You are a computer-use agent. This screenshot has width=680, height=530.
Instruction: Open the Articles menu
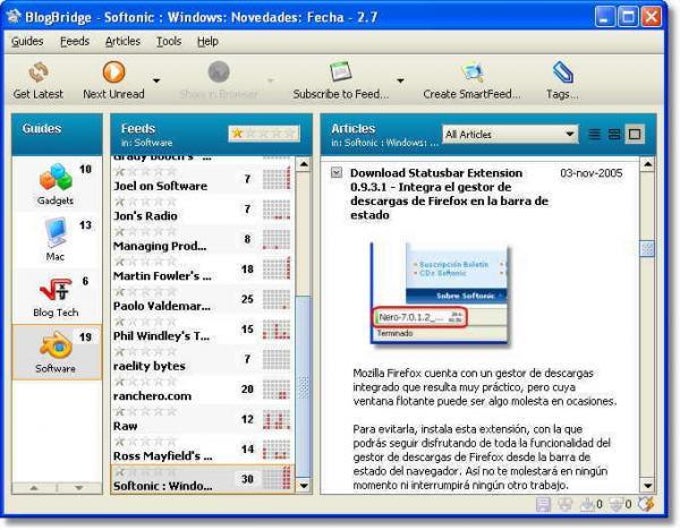pyautogui.click(x=123, y=41)
